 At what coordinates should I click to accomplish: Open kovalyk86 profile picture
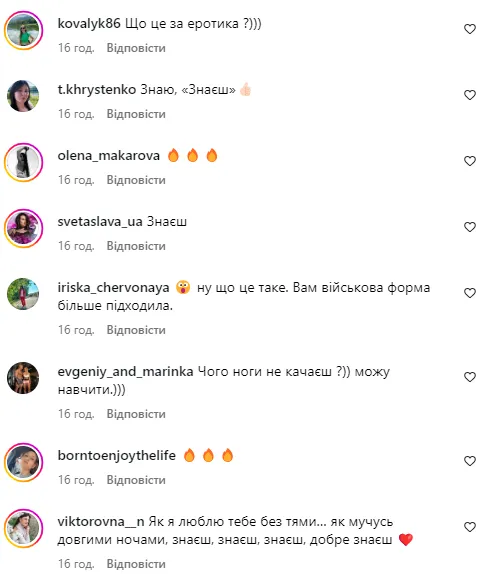coord(23,30)
